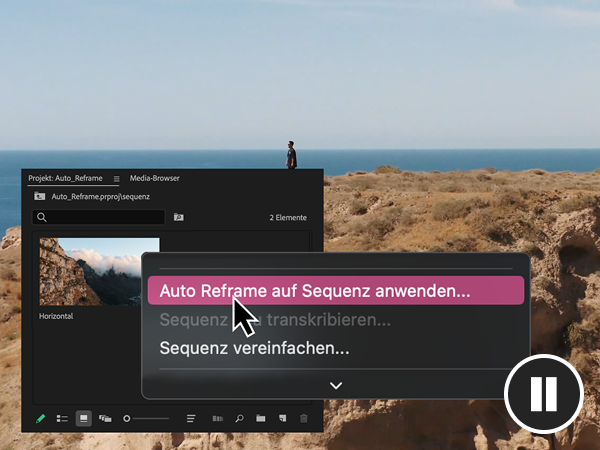Open the Media-Browser tab
600x450 pixels.
click(x=155, y=178)
